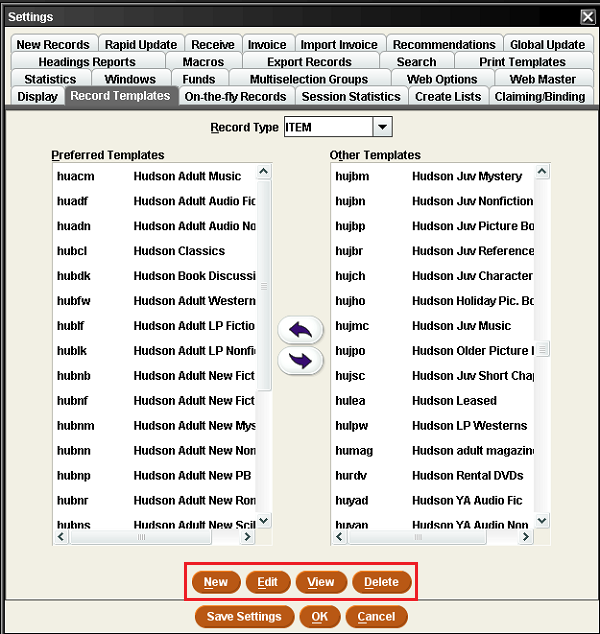Screen dimensions: 600x634
Task: Select huyad Hudson YA Audio Fic template
Action: point(433,500)
